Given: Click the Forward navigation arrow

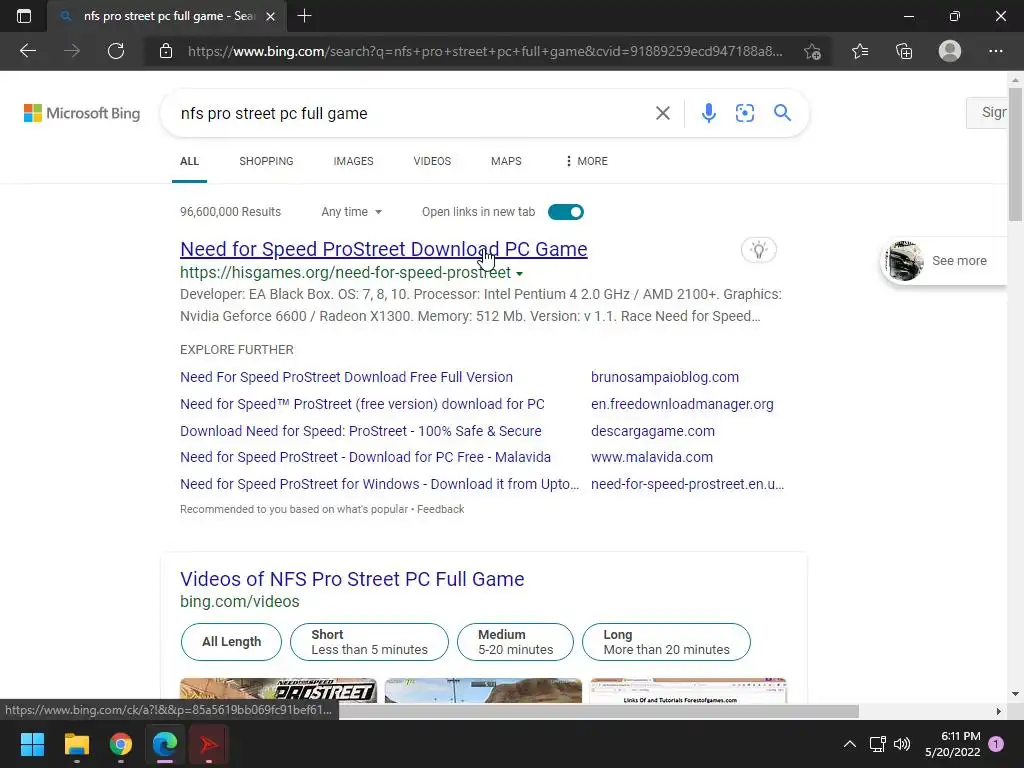Looking at the screenshot, I should [72, 51].
